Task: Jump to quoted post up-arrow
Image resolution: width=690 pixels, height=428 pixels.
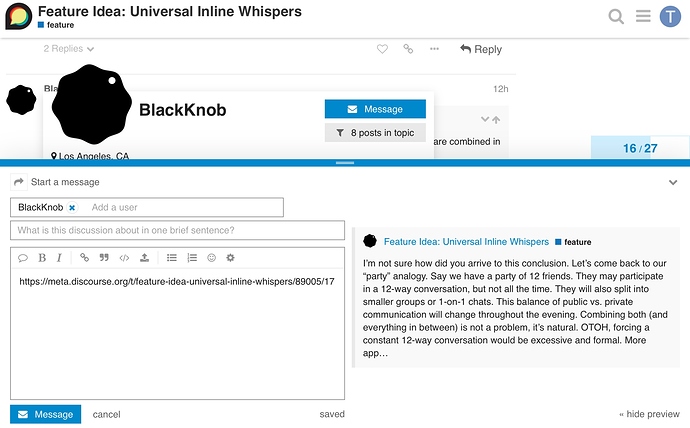Action: tap(496, 120)
